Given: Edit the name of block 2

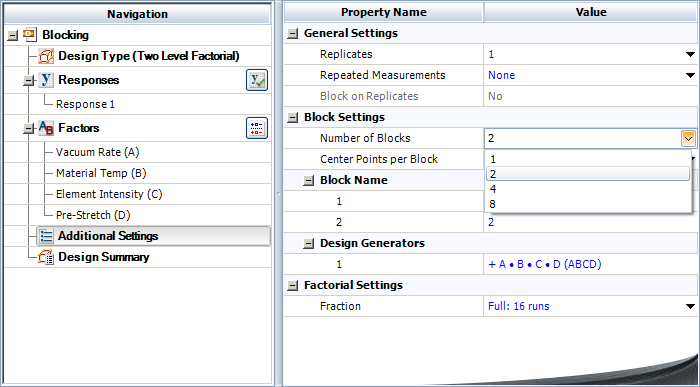Looking at the screenshot, I should pyautogui.click(x=590, y=222).
